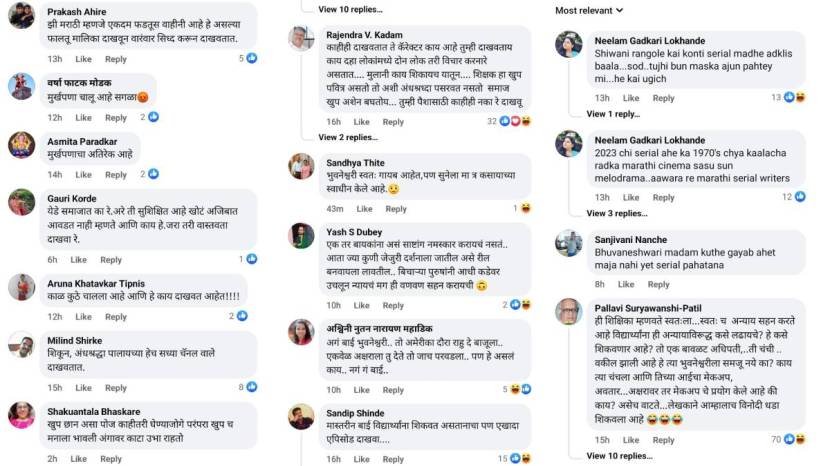Open Rajendra V. Kadam's profile avatar
830x466 pixels.
tap(301, 38)
